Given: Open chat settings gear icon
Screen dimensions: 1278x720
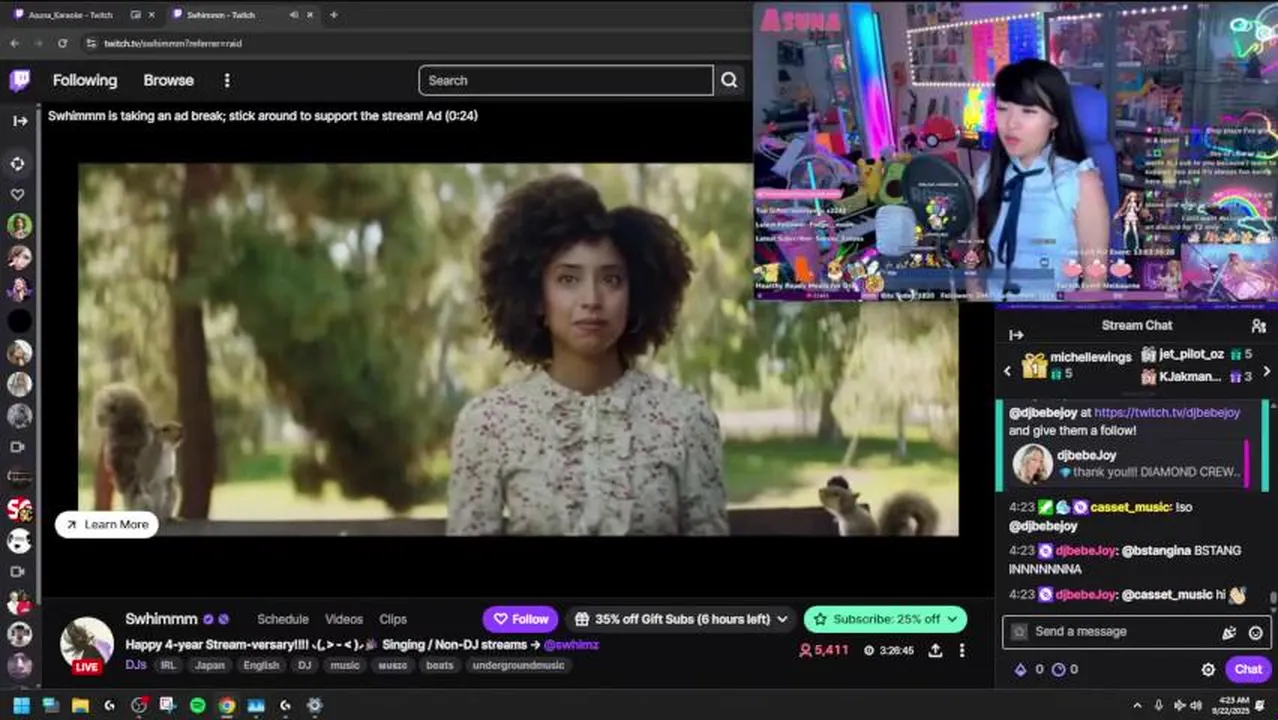Looking at the screenshot, I should click(x=1208, y=670).
